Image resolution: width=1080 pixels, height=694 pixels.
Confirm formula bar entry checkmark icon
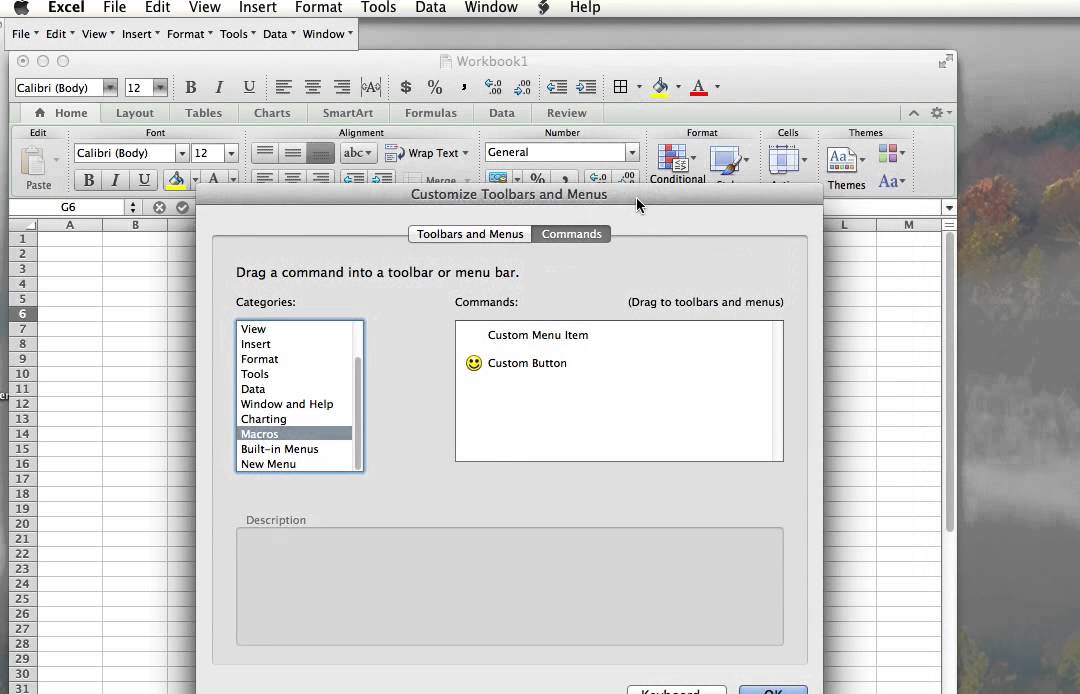click(183, 207)
